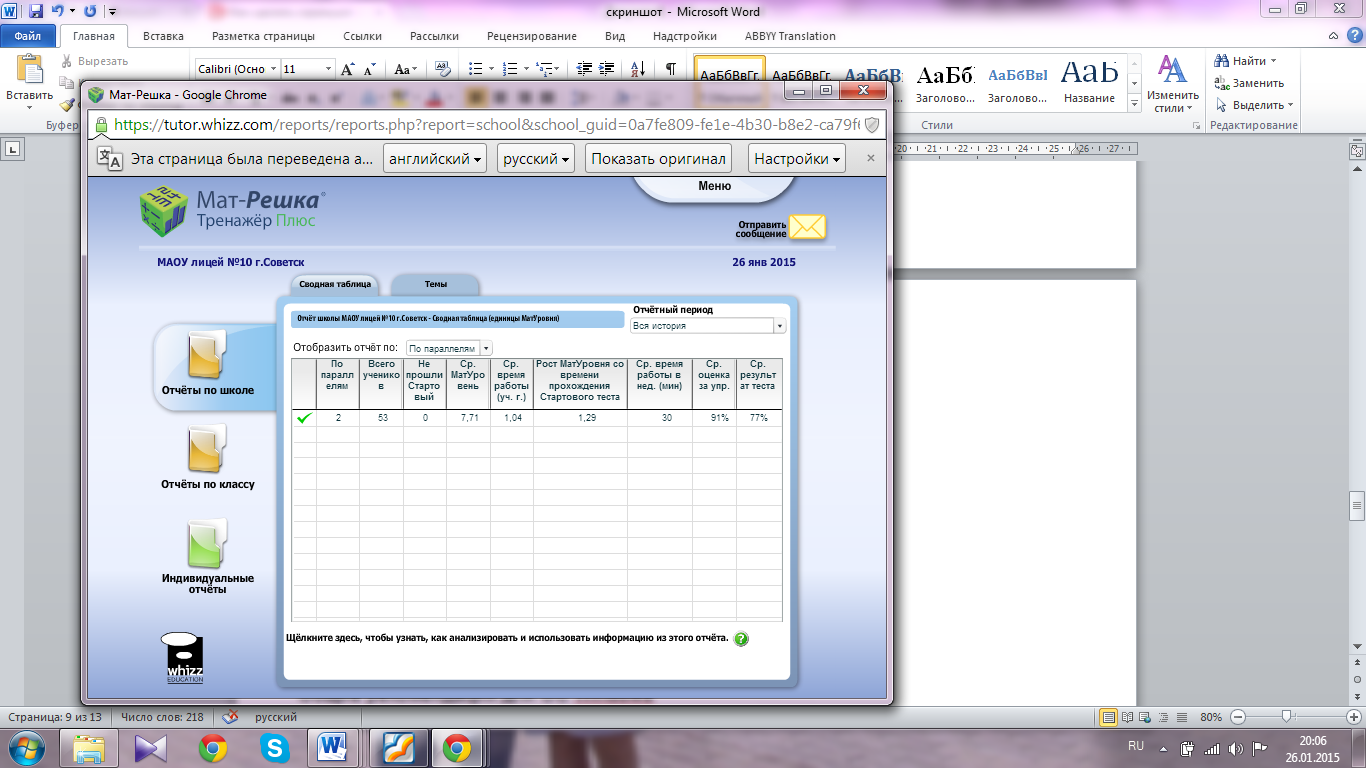The image size is (1366, 768).
Task: Open the Class Reports folder icon
Action: pos(207,448)
